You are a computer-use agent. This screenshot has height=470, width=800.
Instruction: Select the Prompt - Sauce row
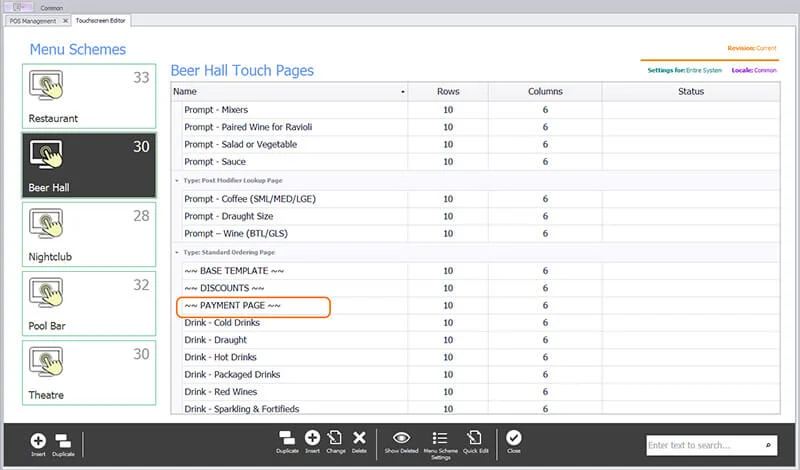[x=481, y=162]
